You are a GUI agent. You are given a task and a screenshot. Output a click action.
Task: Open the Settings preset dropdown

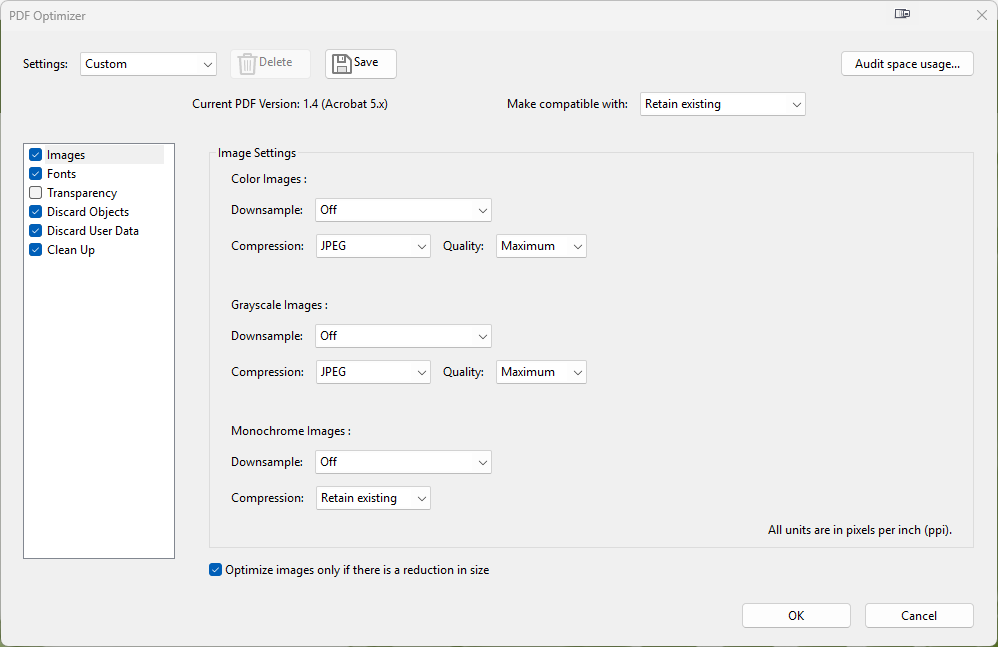[149, 64]
